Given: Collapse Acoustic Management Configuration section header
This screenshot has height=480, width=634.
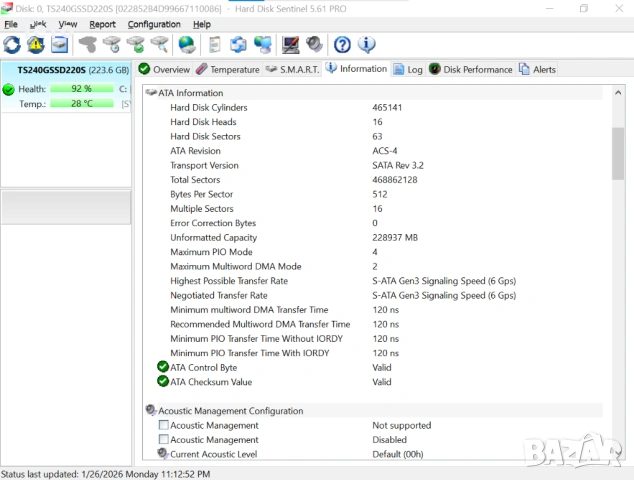Looking at the screenshot, I should tap(151, 411).
